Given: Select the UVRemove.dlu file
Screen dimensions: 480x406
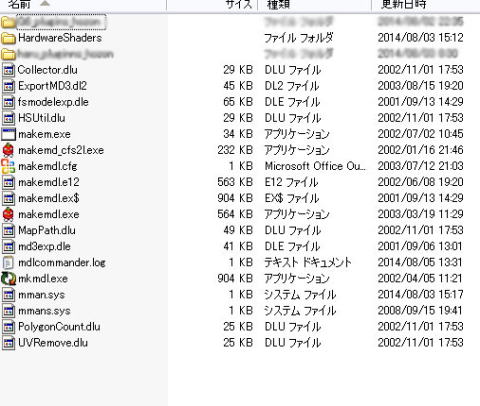Looking at the screenshot, I should [53, 343].
